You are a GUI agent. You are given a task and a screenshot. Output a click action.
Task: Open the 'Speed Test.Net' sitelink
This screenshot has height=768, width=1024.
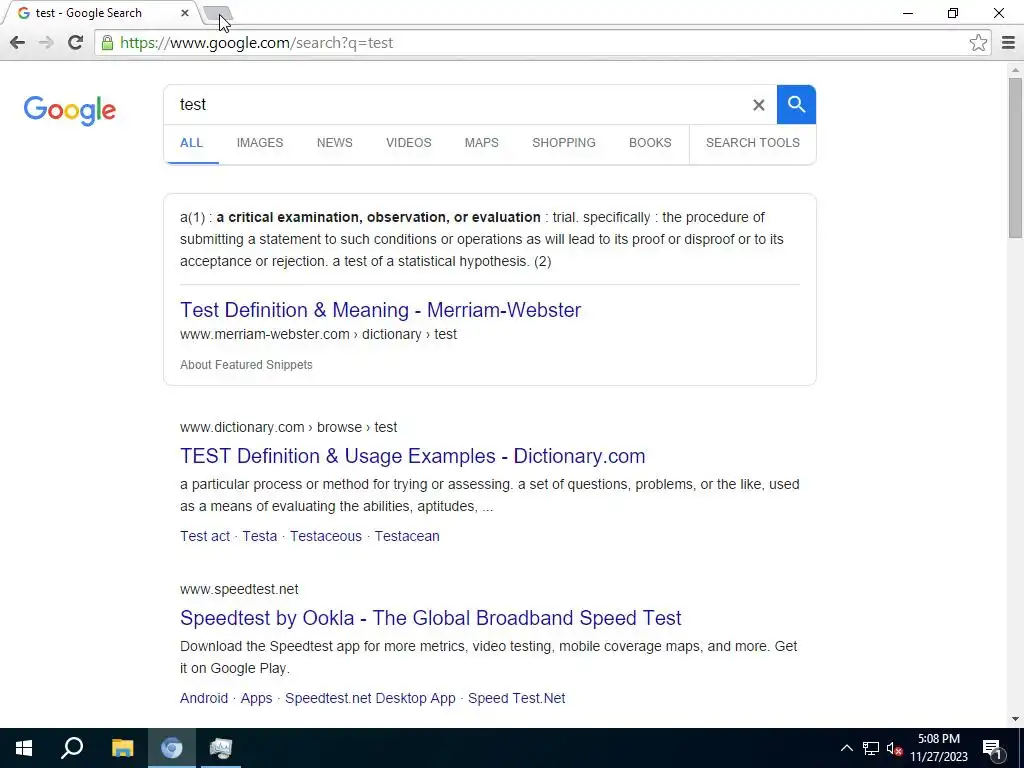coord(516,698)
